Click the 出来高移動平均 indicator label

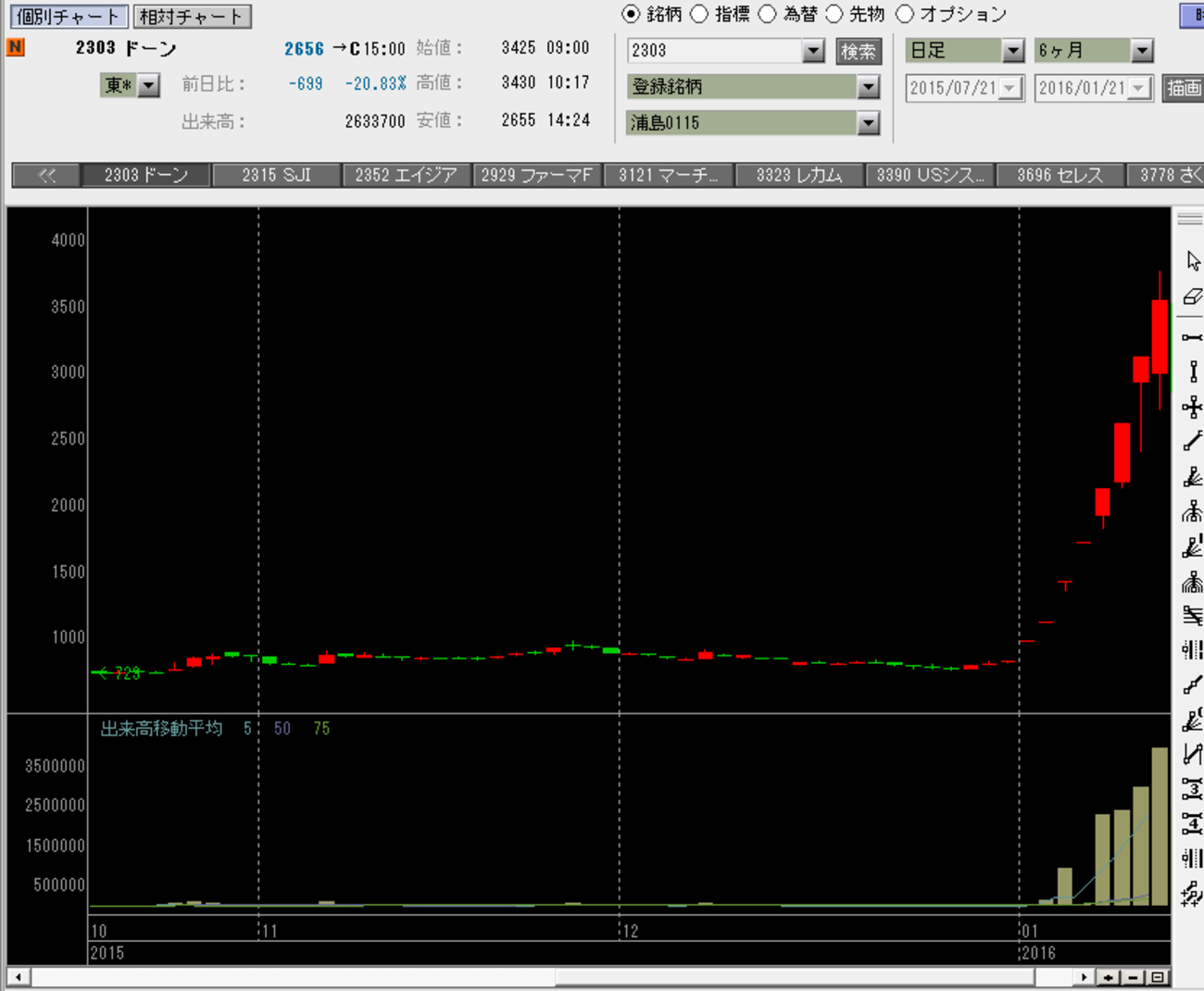[161, 729]
